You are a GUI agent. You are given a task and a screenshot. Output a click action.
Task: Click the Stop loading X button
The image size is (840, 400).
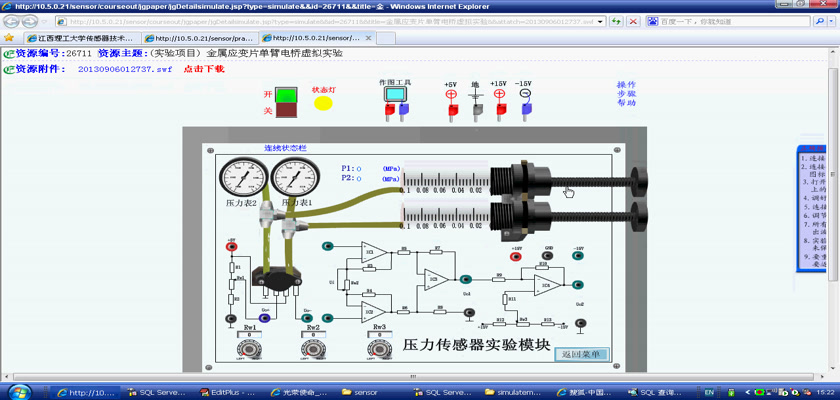point(633,21)
